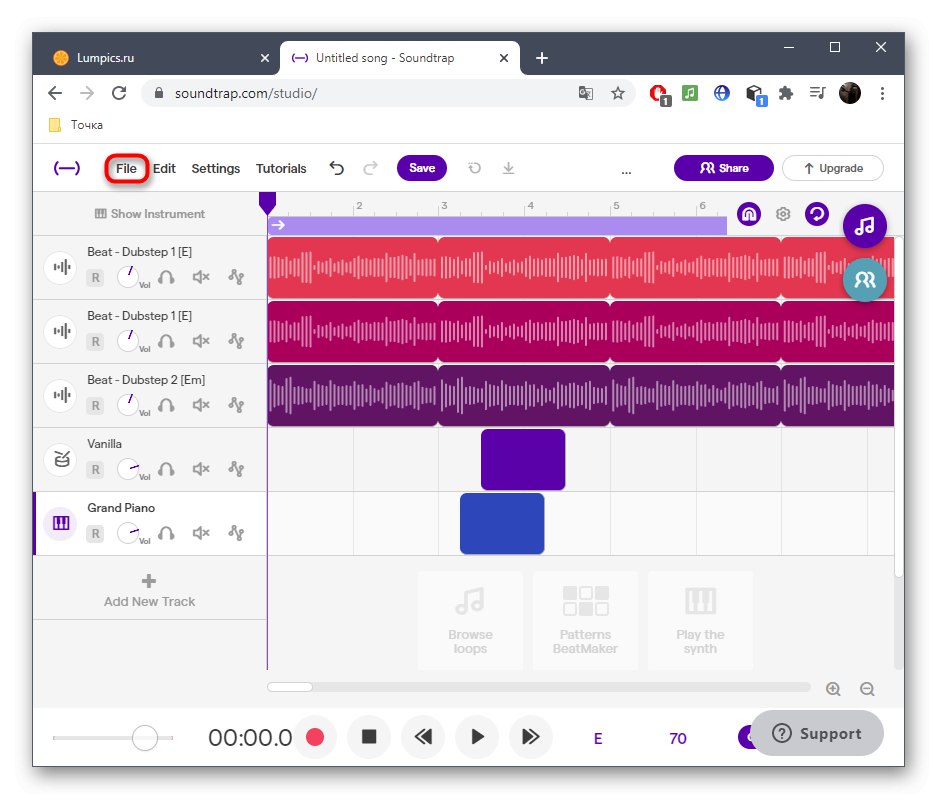Viewport: 937px width, 799px height.
Task: Click waveform icon of first Beat - Dubstep 1 track
Action: (61, 267)
